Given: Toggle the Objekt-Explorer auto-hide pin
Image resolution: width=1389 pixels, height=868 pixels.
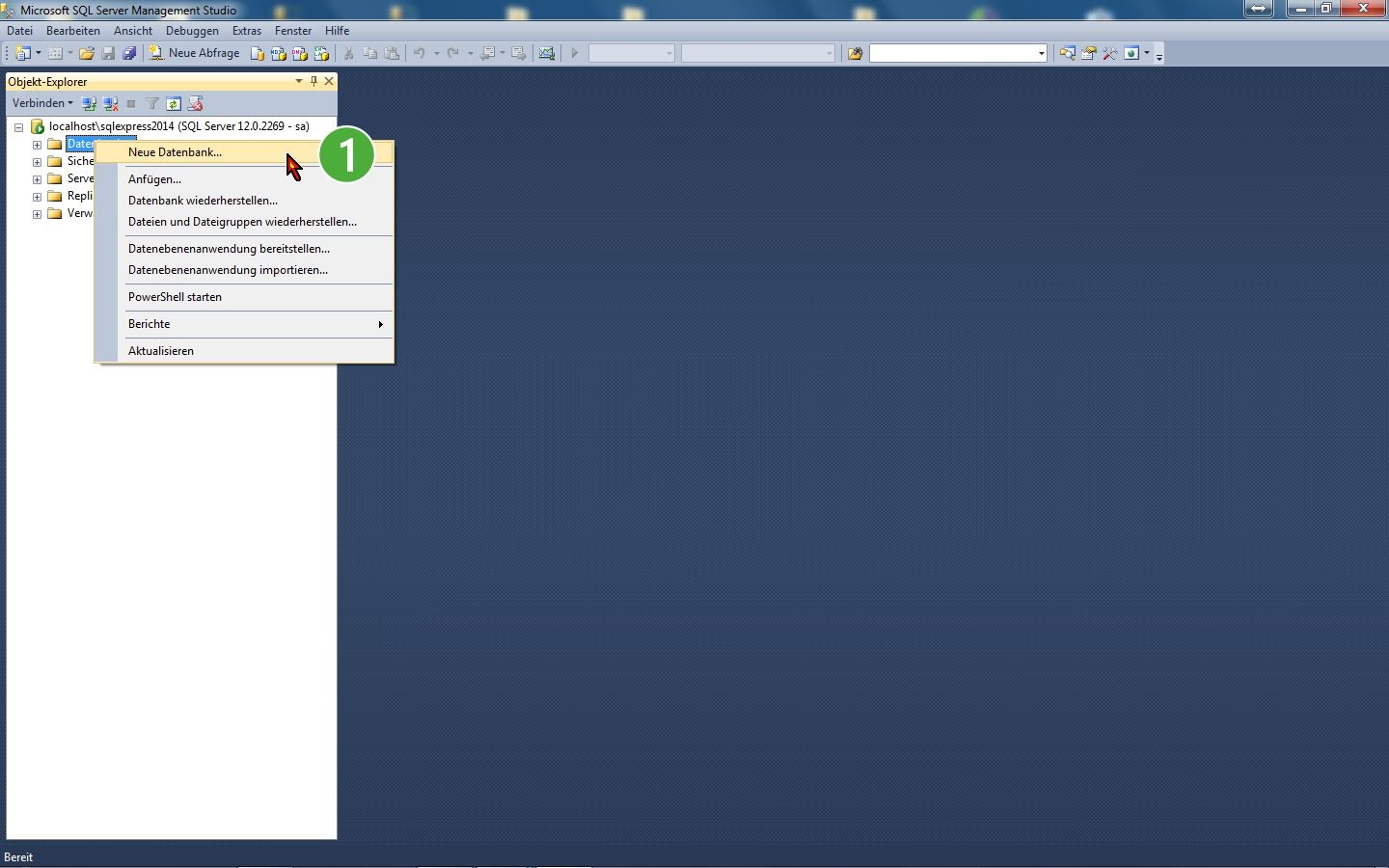Looking at the screenshot, I should [313, 82].
